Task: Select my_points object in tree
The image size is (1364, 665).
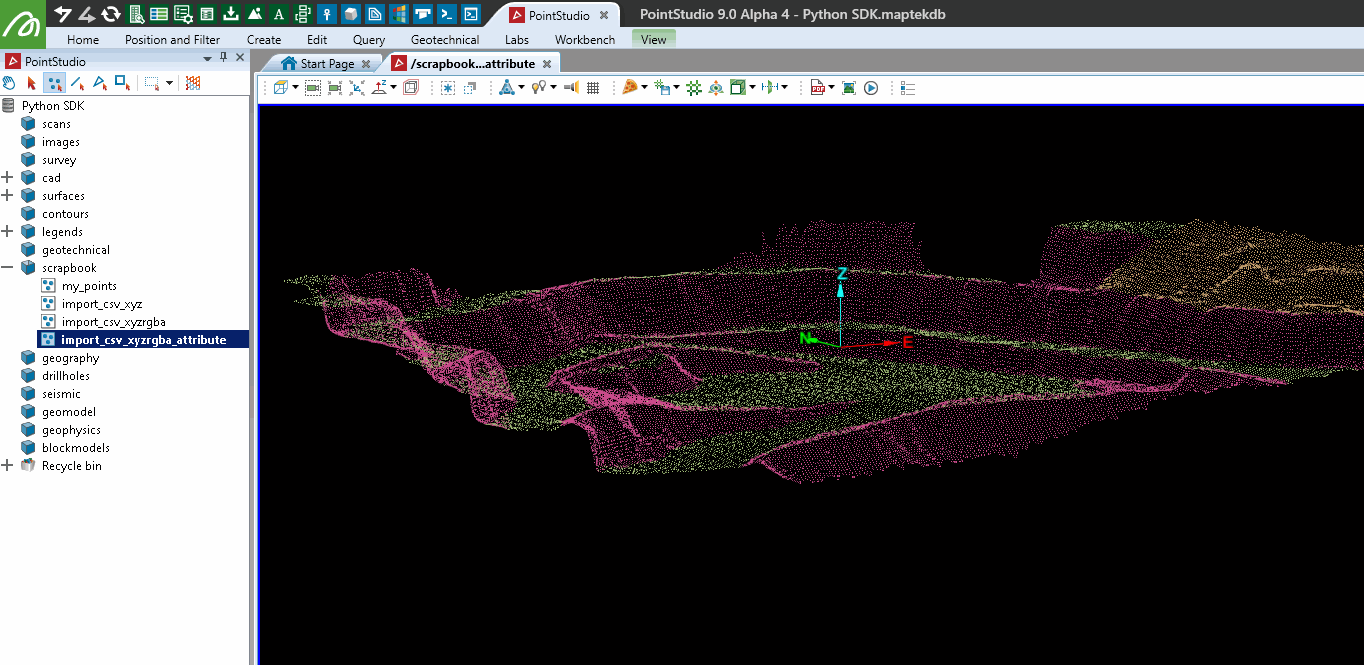Action: click(89, 286)
